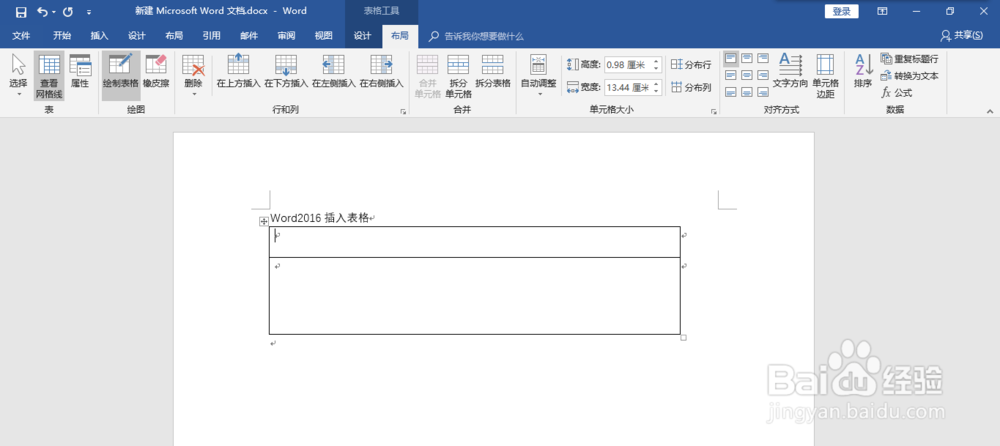
Task: Open table tools 设计 tab
Action: point(362,36)
